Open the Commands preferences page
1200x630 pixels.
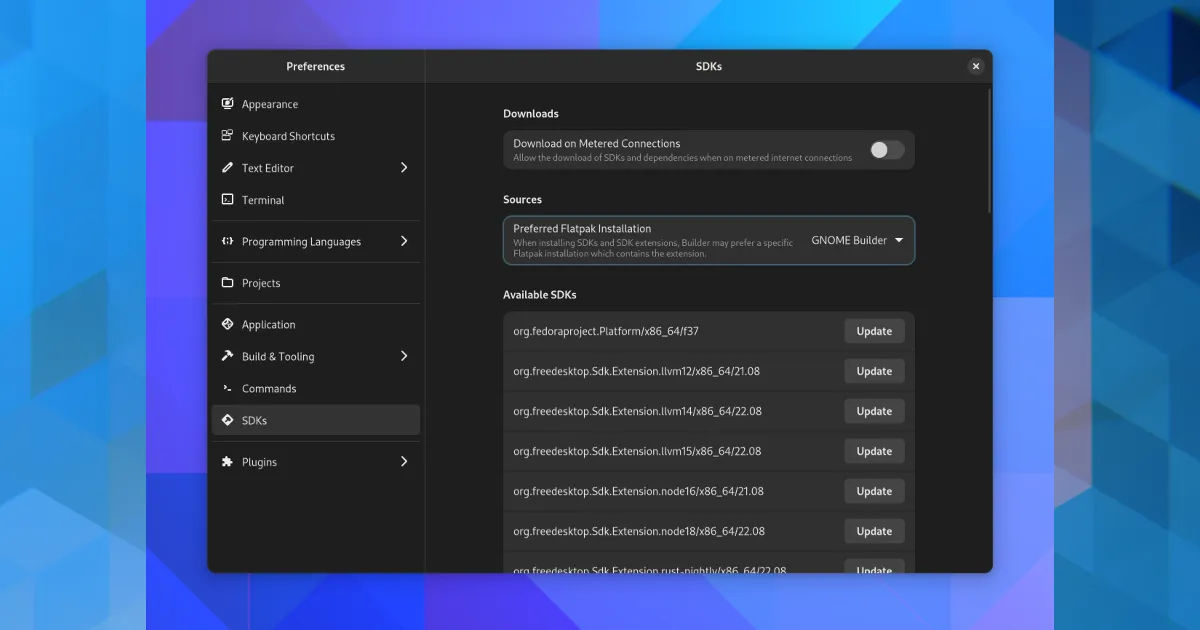tap(269, 389)
